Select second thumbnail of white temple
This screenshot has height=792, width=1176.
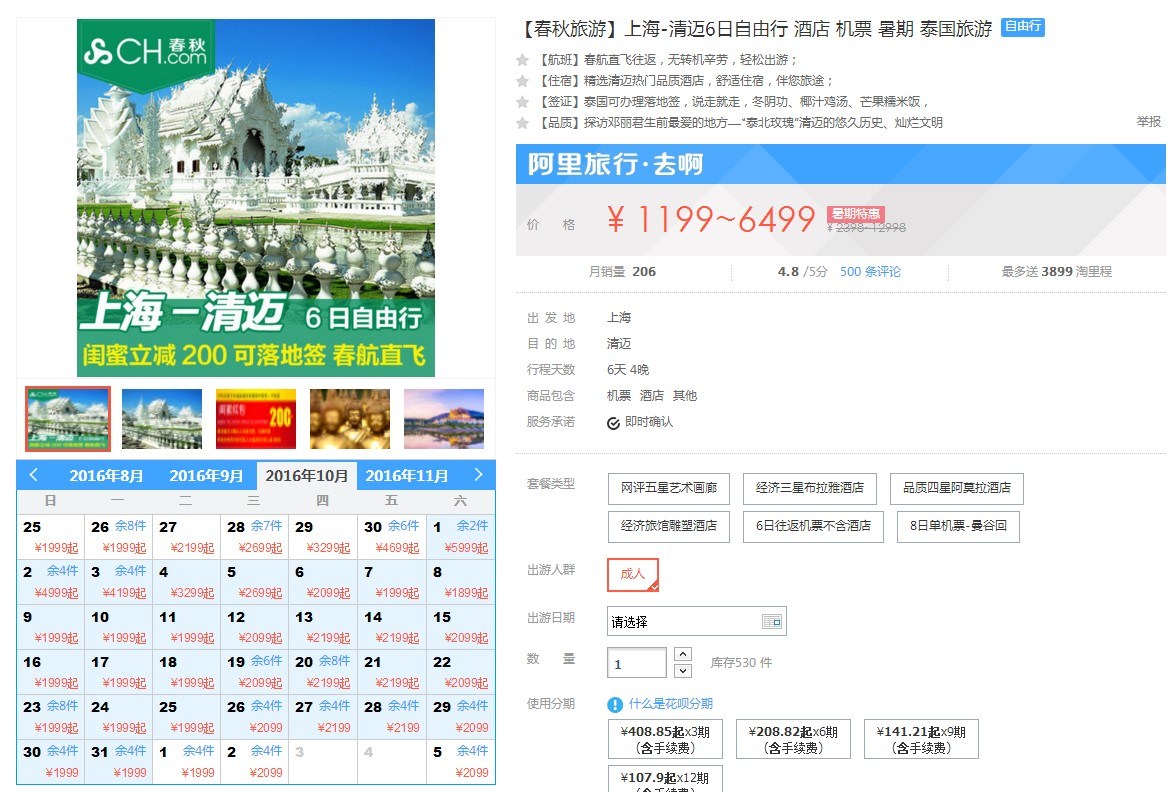click(162, 419)
